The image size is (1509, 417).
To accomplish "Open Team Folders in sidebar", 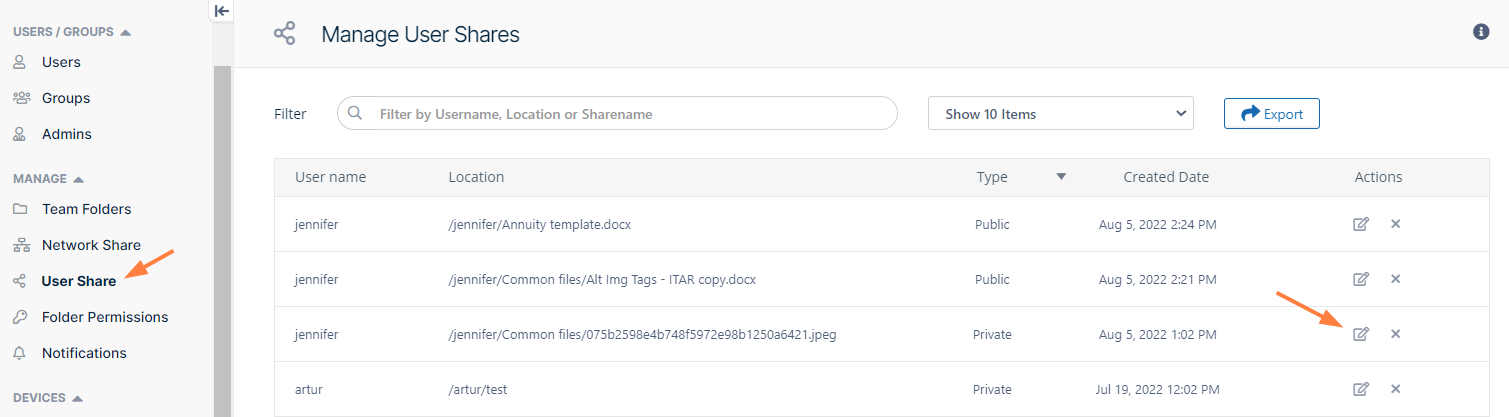I will click(86, 209).
